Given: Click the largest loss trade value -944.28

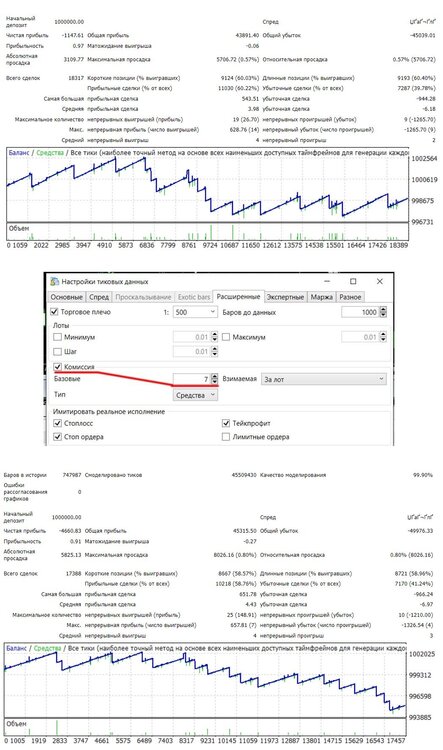Looking at the screenshot, I should point(426,99).
